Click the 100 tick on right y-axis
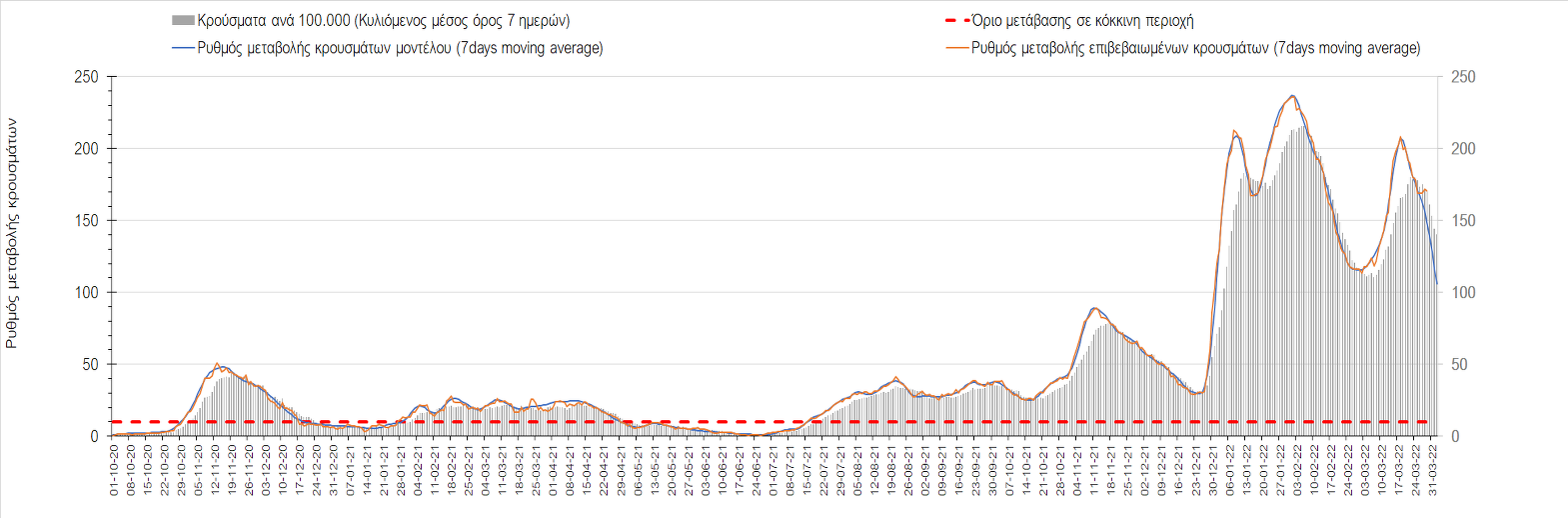Viewport: 1568px width, 518px height. [x=1462, y=293]
